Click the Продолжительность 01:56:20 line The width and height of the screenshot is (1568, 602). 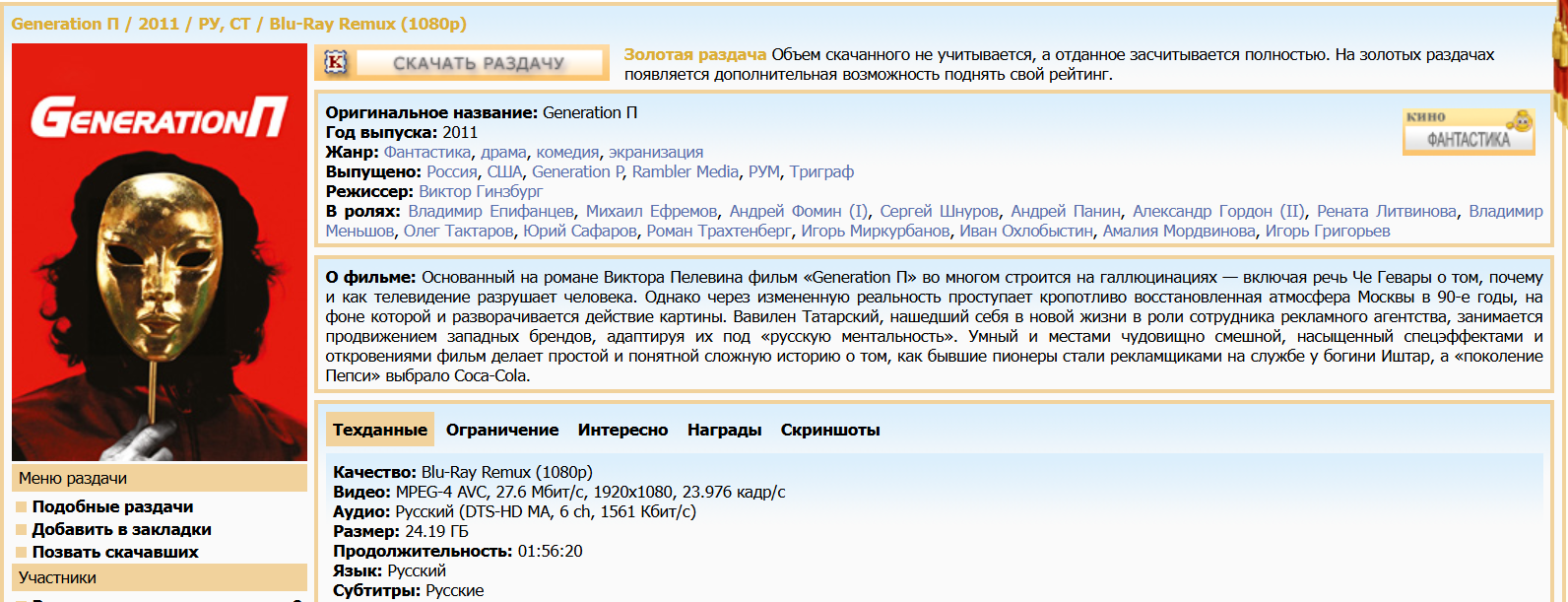458,551
